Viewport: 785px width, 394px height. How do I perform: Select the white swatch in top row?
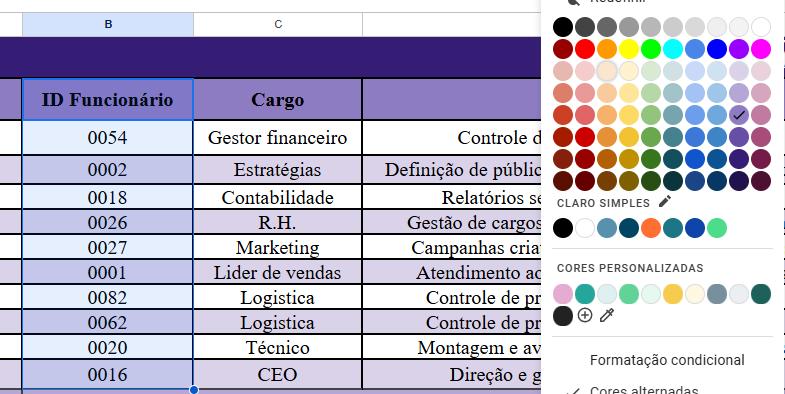point(761,27)
